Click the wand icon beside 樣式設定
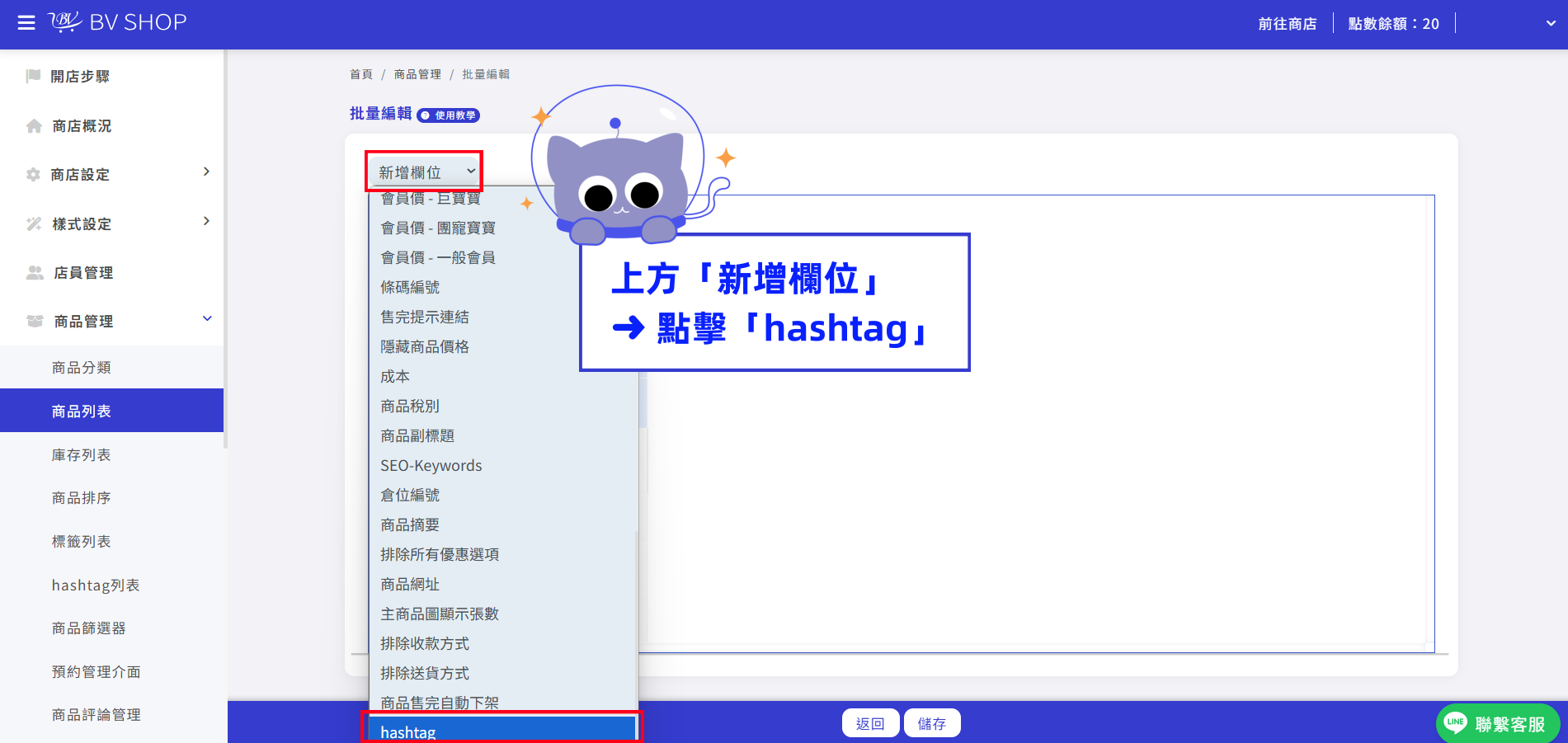The width and height of the screenshot is (1568, 743). [34, 224]
